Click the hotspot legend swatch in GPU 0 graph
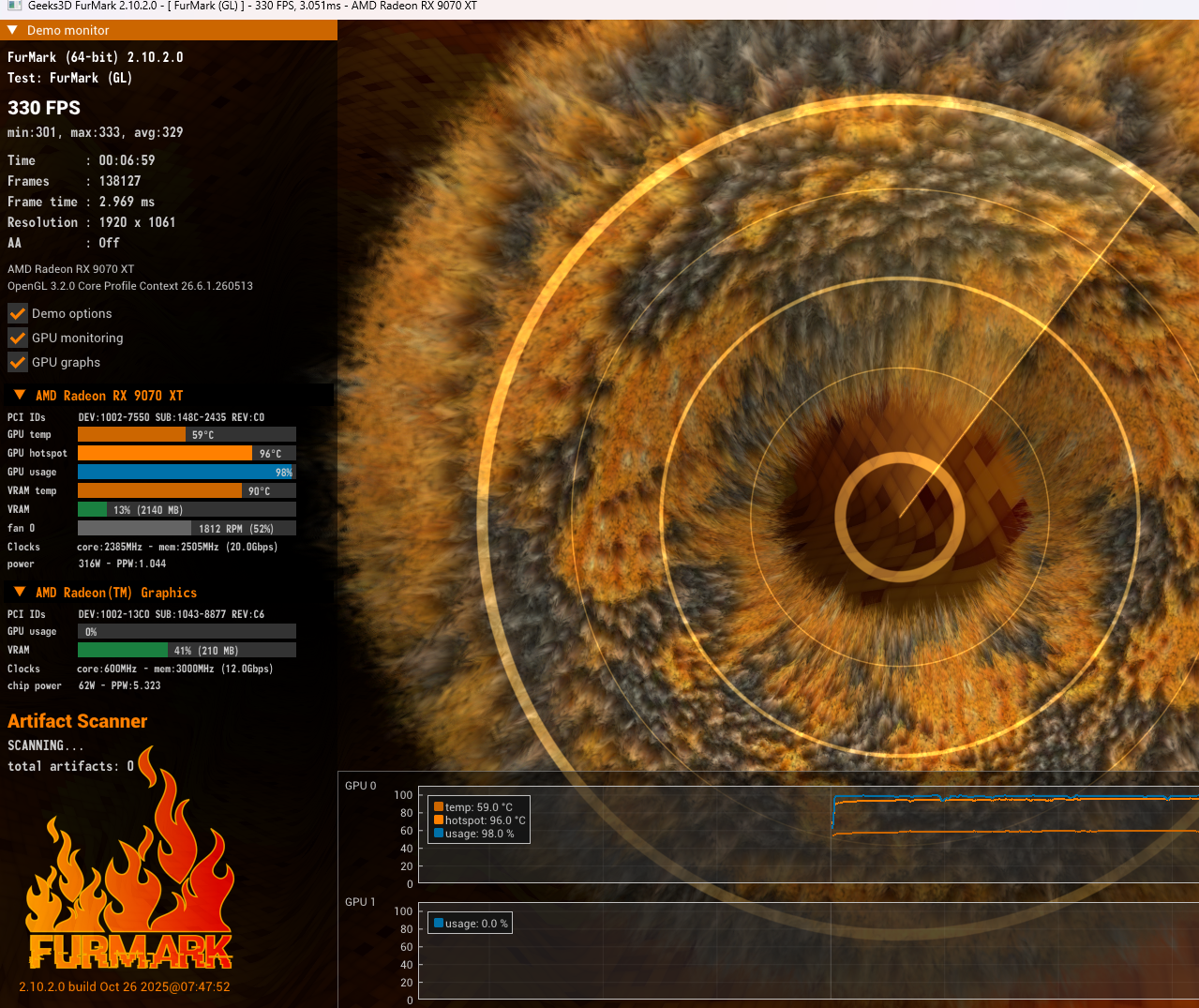Image resolution: width=1199 pixels, height=1008 pixels. coord(439,820)
